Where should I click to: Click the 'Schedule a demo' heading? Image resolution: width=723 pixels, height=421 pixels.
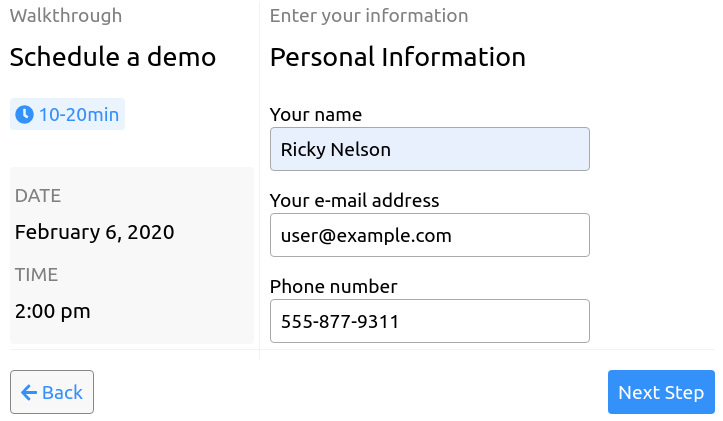click(113, 57)
